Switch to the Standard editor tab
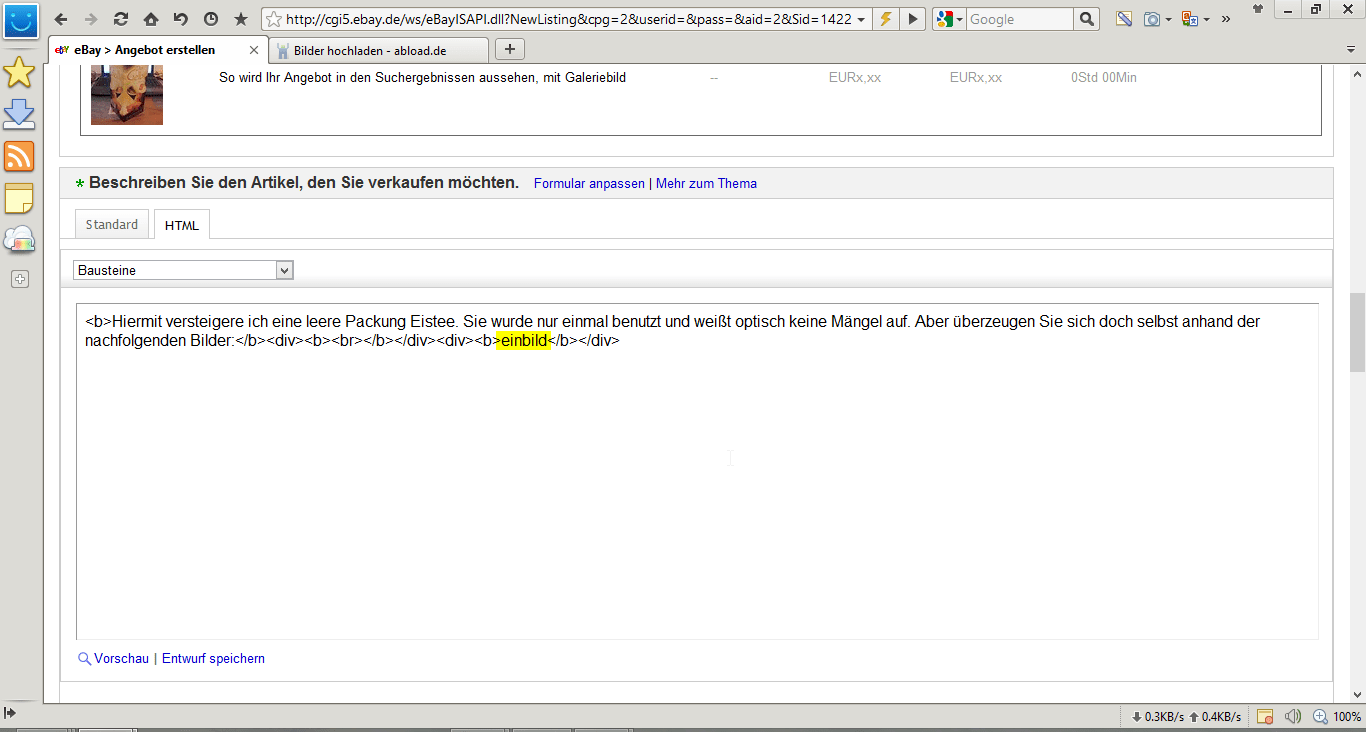Viewport: 1366px width, 732px height. coord(112,225)
